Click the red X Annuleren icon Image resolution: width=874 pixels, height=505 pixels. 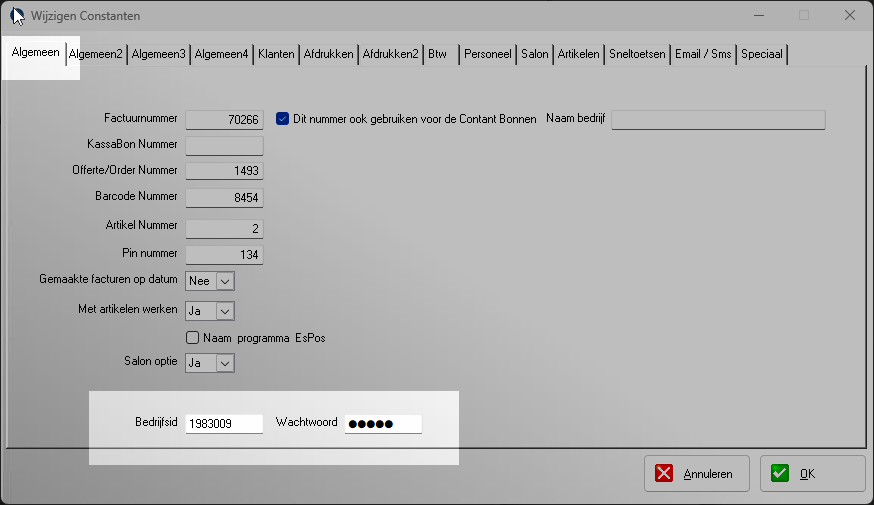pos(665,474)
